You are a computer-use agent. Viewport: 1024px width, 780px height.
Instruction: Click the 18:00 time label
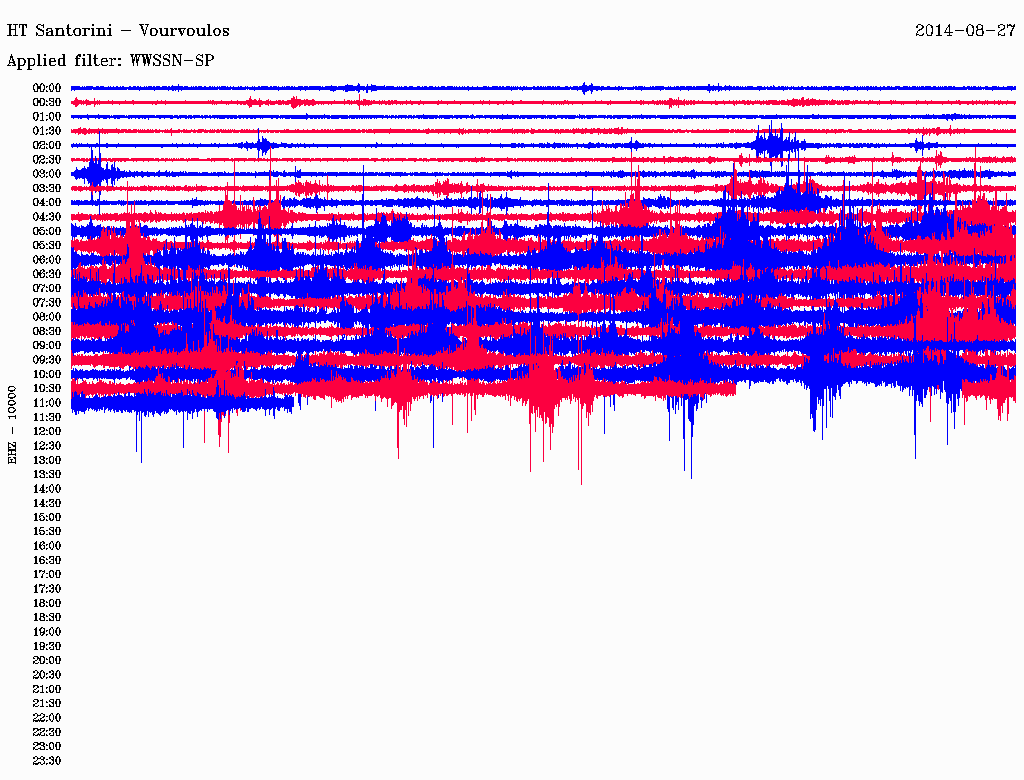(47, 603)
